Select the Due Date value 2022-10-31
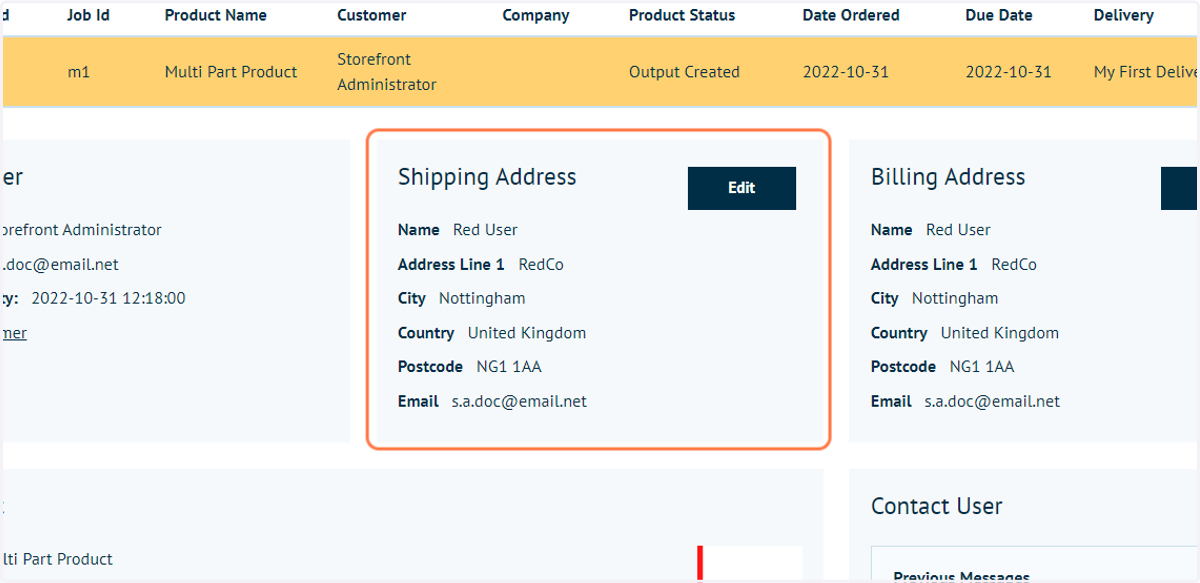Viewport: 1200px width, 583px height. [x=1008, y=72]
